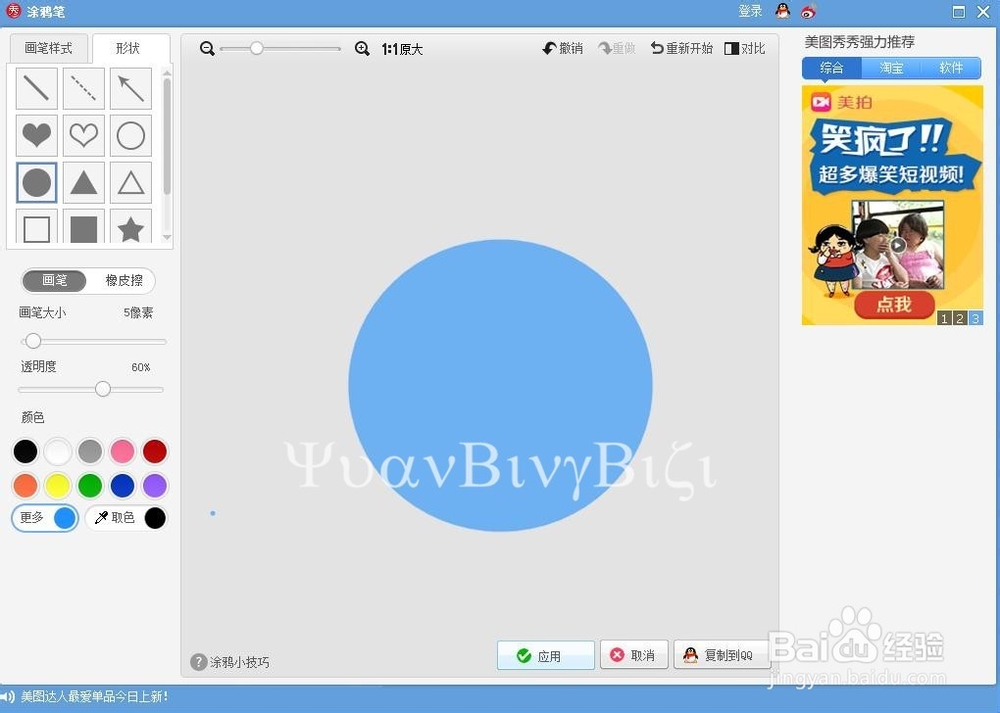The image size is (1000, 713).
Task: Select the arrow shape
Action: 131,89
